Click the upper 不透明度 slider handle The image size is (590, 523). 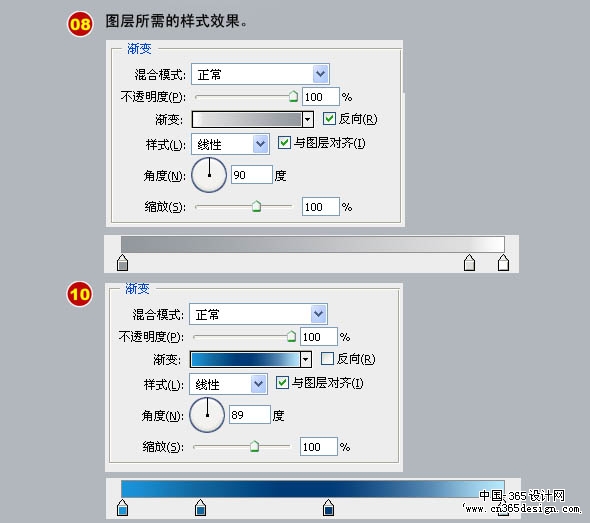tap(293, 96)
